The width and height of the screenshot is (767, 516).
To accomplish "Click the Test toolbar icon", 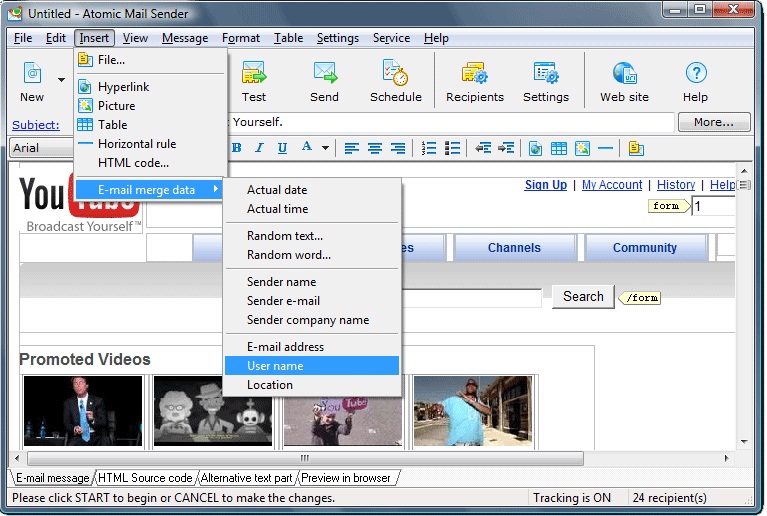I will point(254,73).
